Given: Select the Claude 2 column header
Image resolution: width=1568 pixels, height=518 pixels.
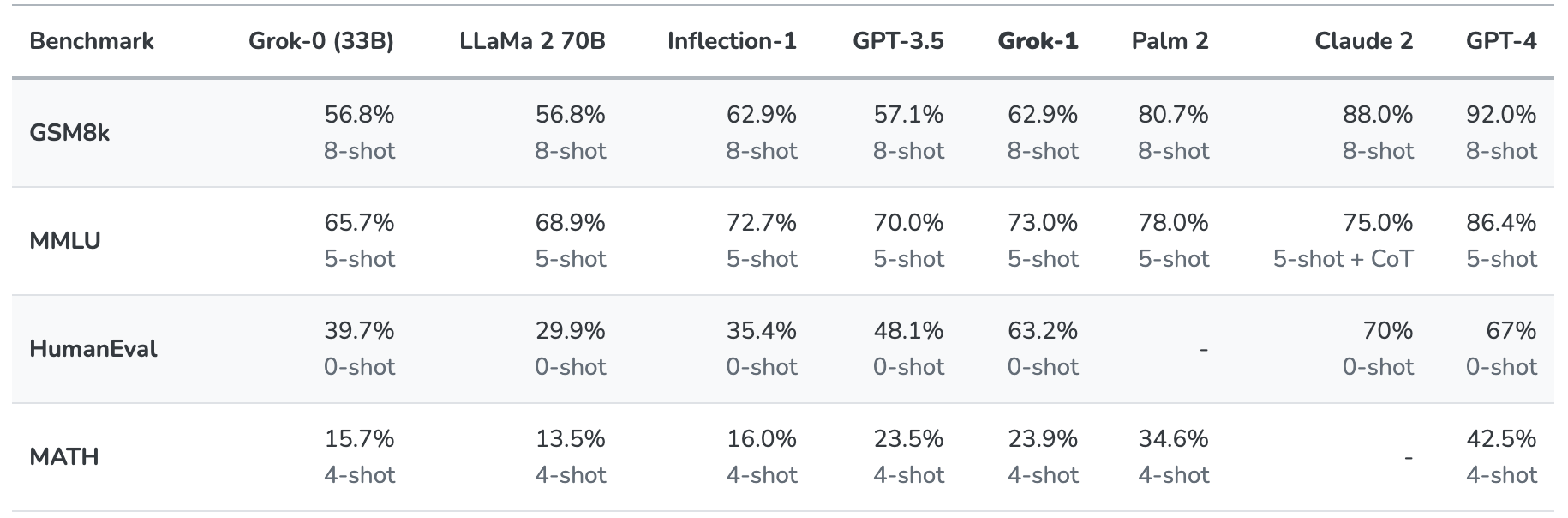Looking at the screenshot, I should tap(1363, 40).
